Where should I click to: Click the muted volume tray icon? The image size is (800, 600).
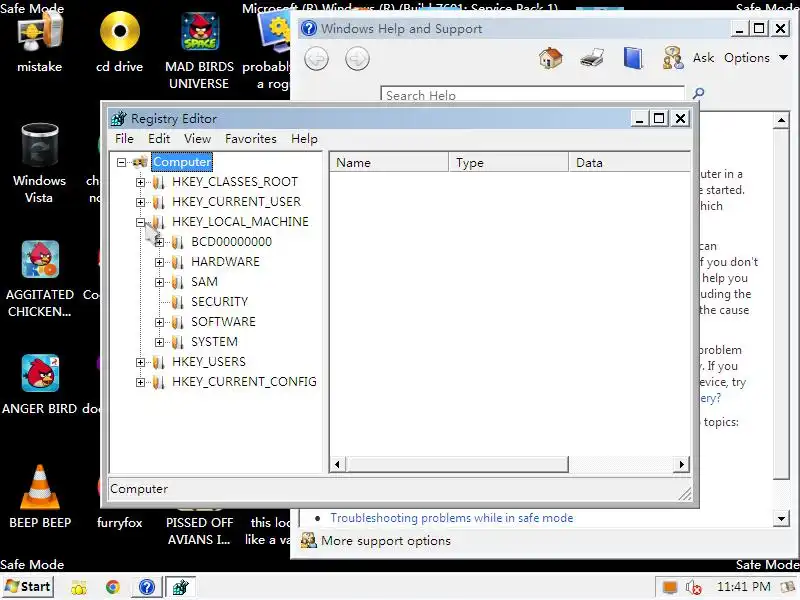(693, 587)
